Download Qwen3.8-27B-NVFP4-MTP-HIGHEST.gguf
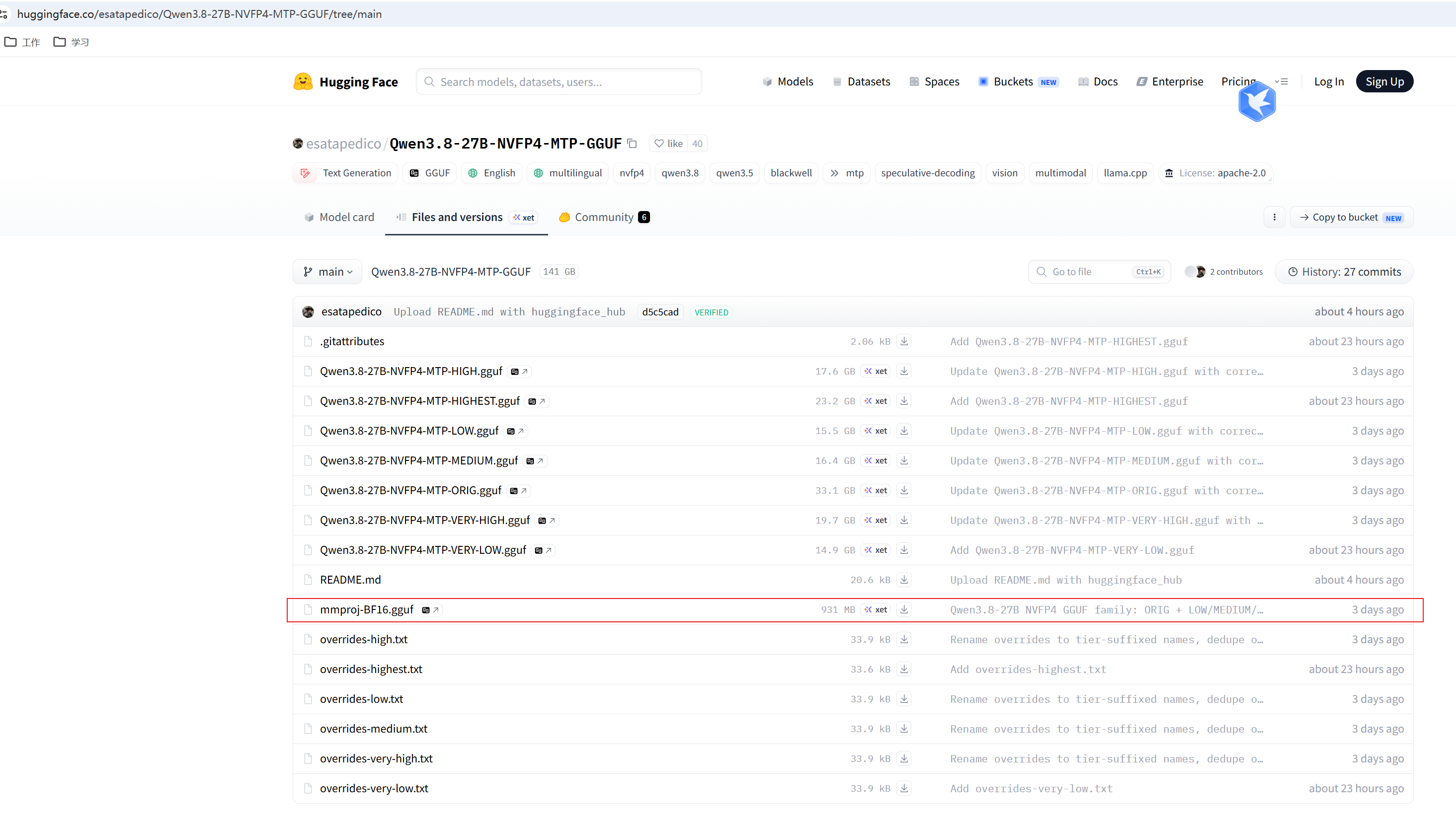The image size is (1456, 824). [904, 401]
